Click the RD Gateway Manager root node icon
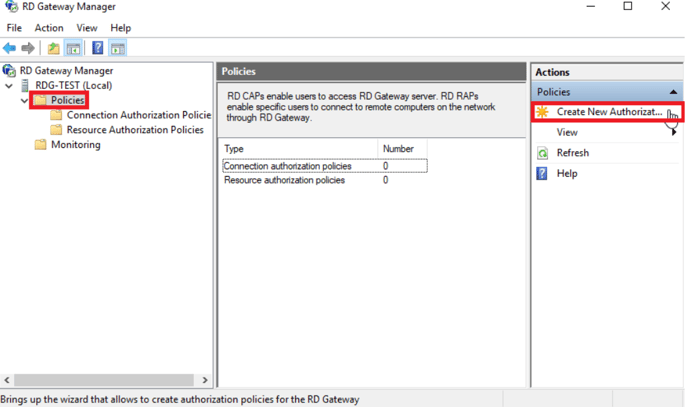This screenshot has height=407, width=688. pos(9,70)
